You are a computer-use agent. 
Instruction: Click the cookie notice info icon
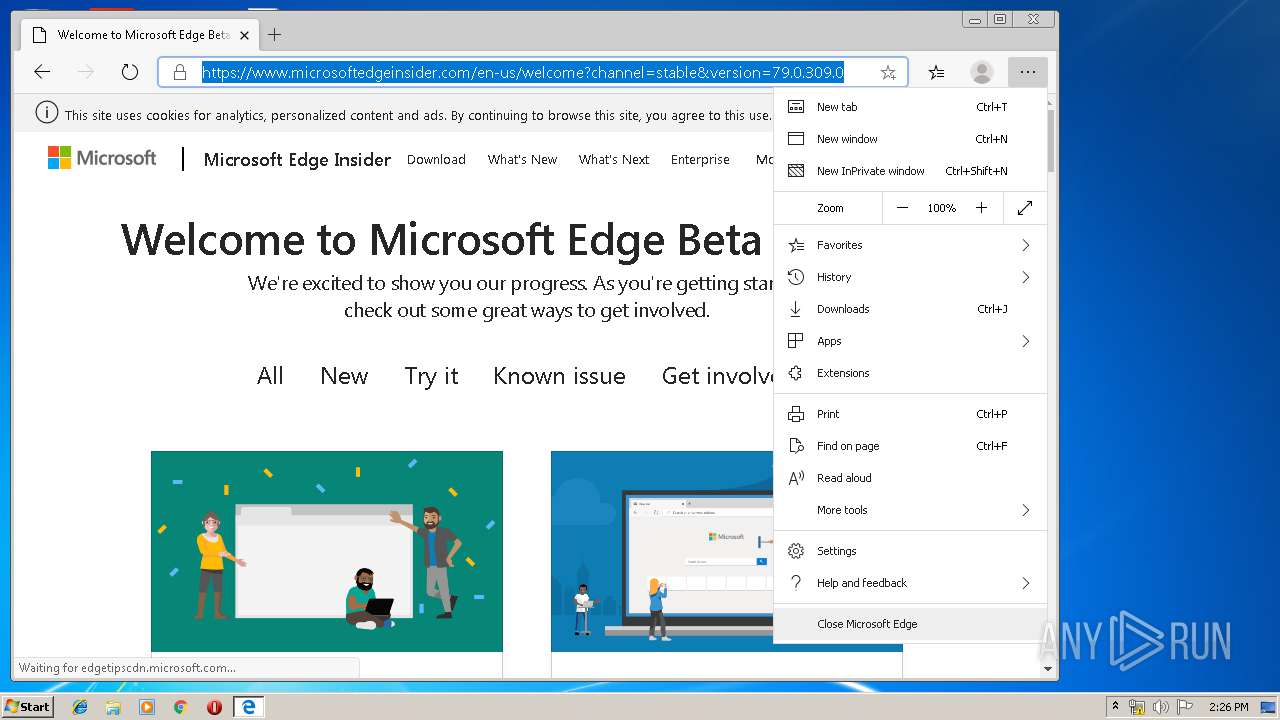coord(47,113)
